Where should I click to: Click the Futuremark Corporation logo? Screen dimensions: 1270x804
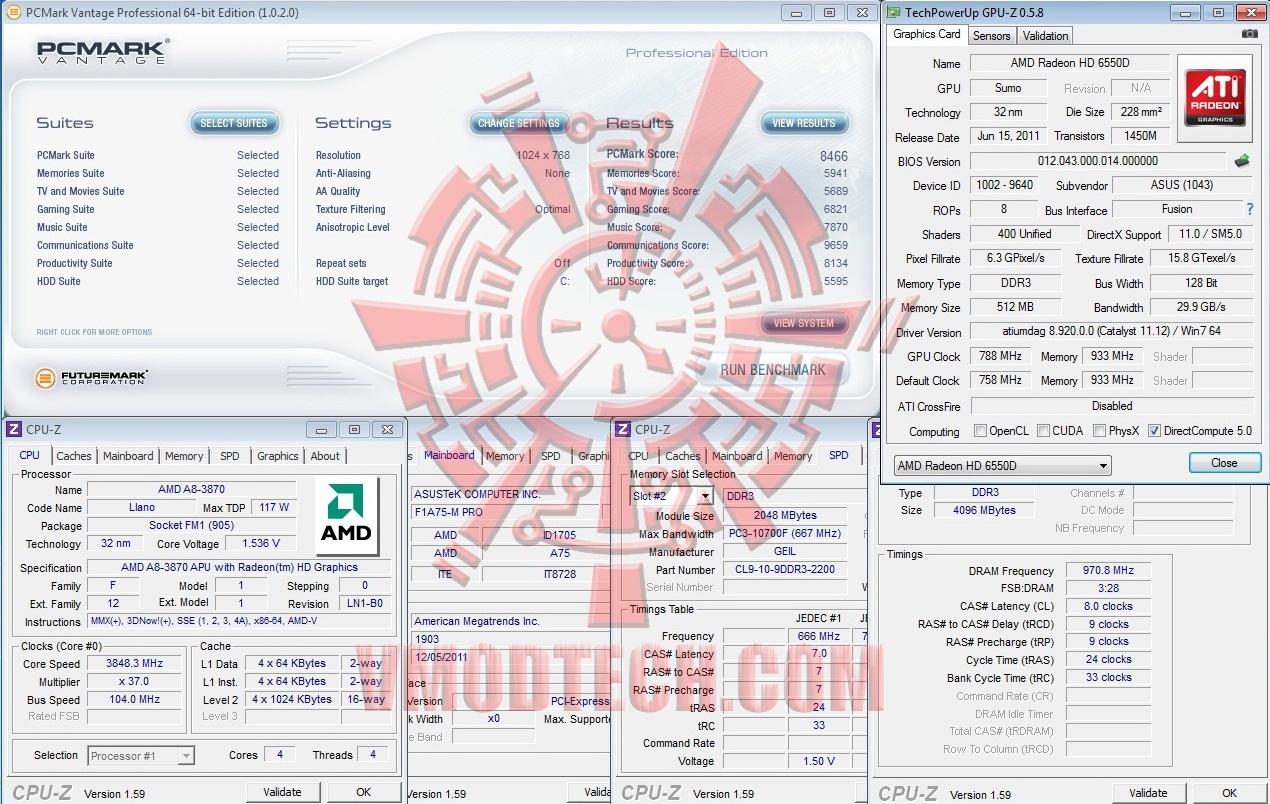91,377
